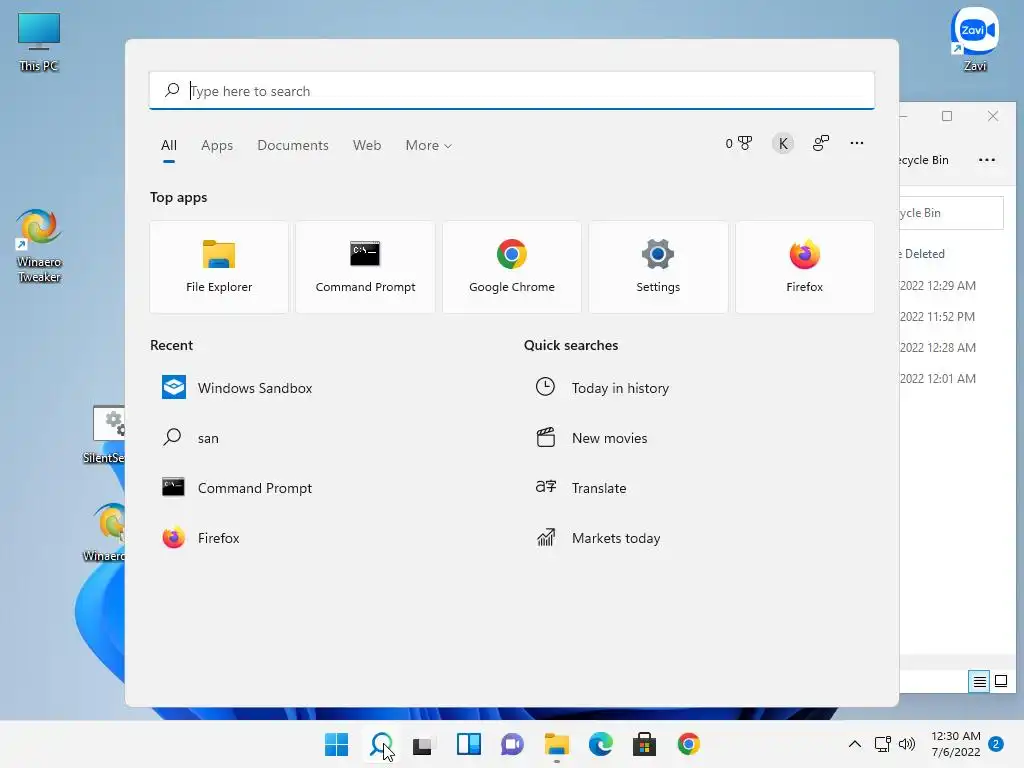Launch Google Chrome from taskbar
The height and width of the screenshot is (768, 1024).
pos(688,744)
